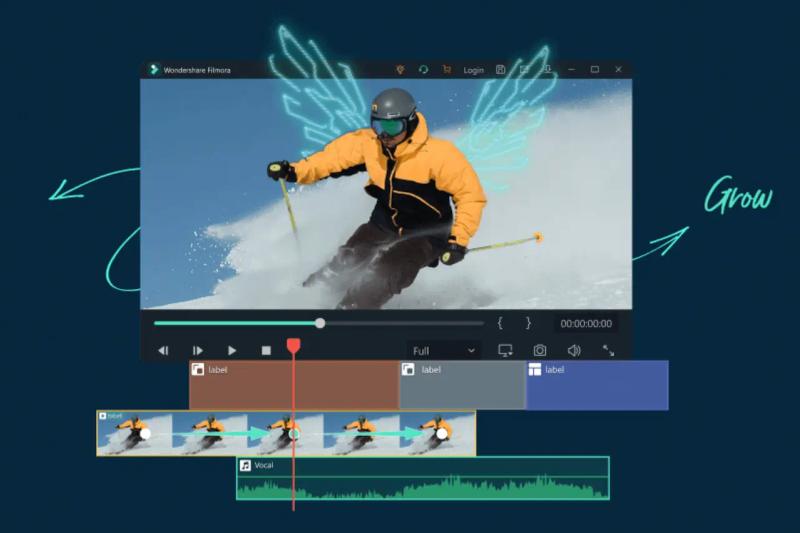The width and height of the screenshot is (800, 533).
Task: Click the music note icon on the Vocal track
Action: point(245,465)
